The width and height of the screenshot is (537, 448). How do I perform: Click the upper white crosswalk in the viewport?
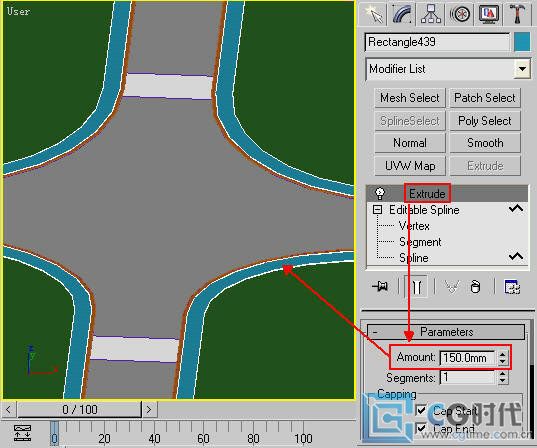coord(168,86)
